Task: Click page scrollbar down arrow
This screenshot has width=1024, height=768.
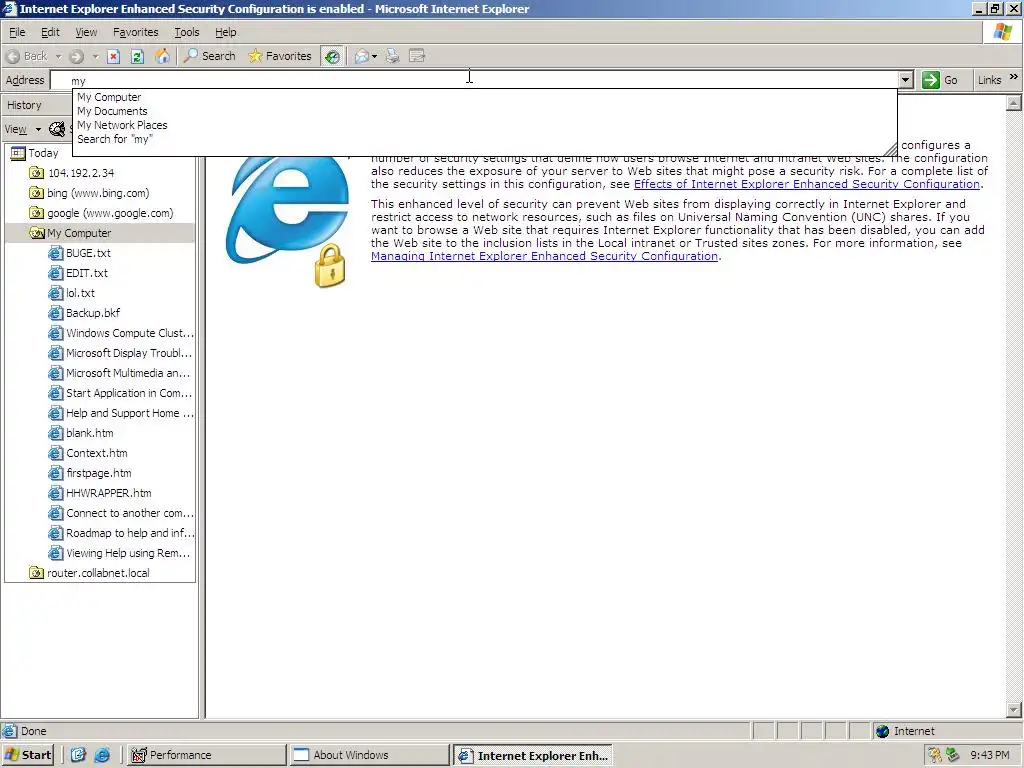Action: (x=1014, y=709)
